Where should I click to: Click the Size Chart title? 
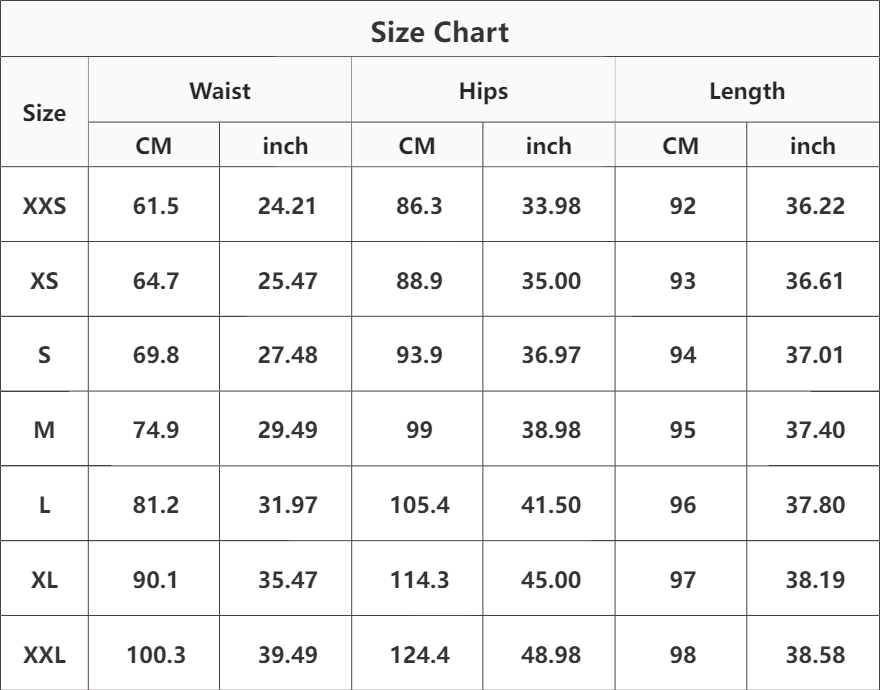439,32
